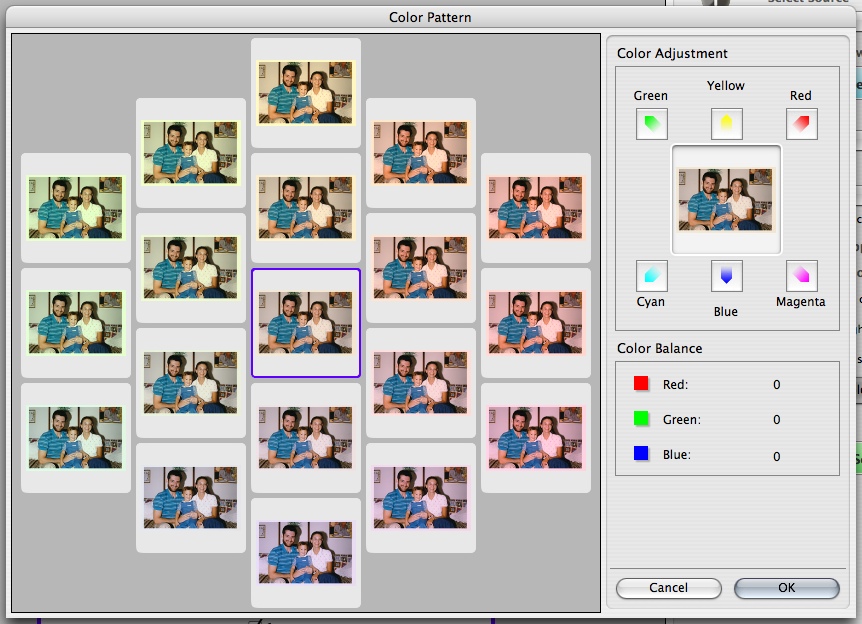862x624 pixels.
Task: Select the bottom center blue-tinted thumbnail
Action: pyautogui.click(x=306, y=553)
